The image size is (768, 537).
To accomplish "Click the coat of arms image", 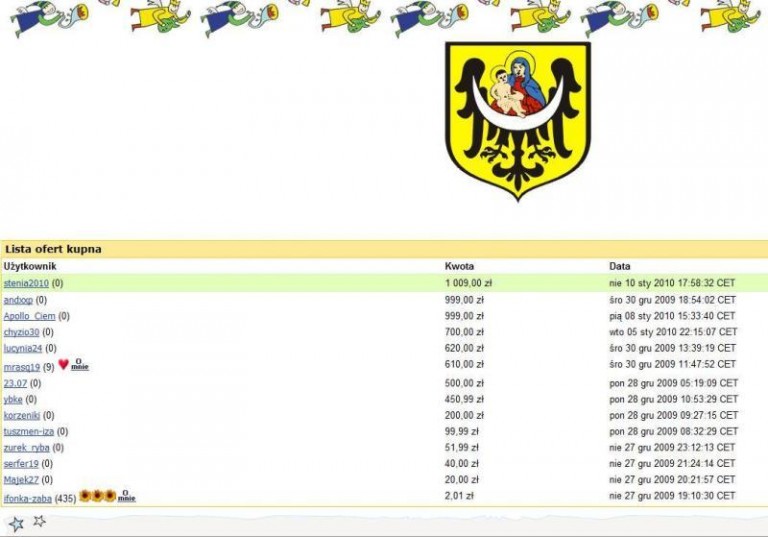I will coord(518,122).
